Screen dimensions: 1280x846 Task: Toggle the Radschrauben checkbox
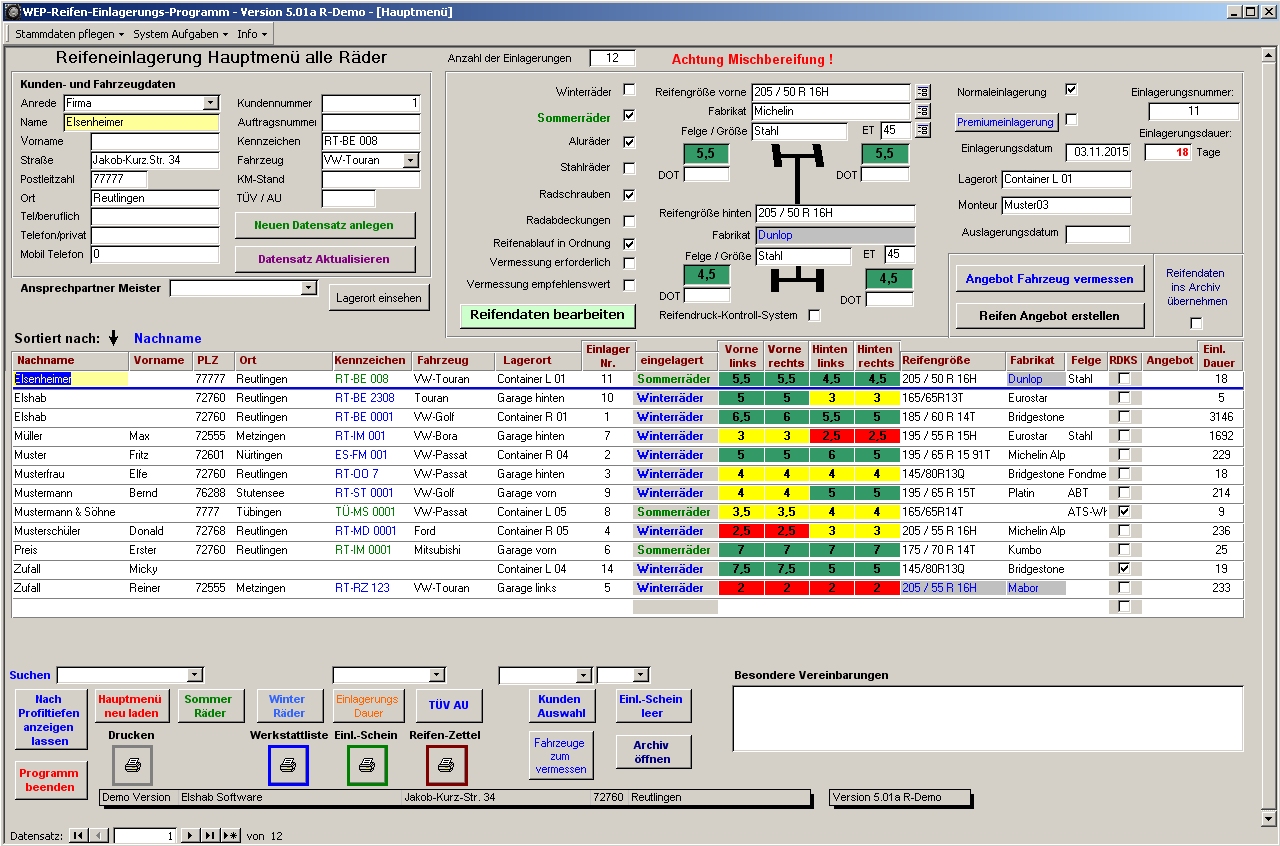pos(629,195)
